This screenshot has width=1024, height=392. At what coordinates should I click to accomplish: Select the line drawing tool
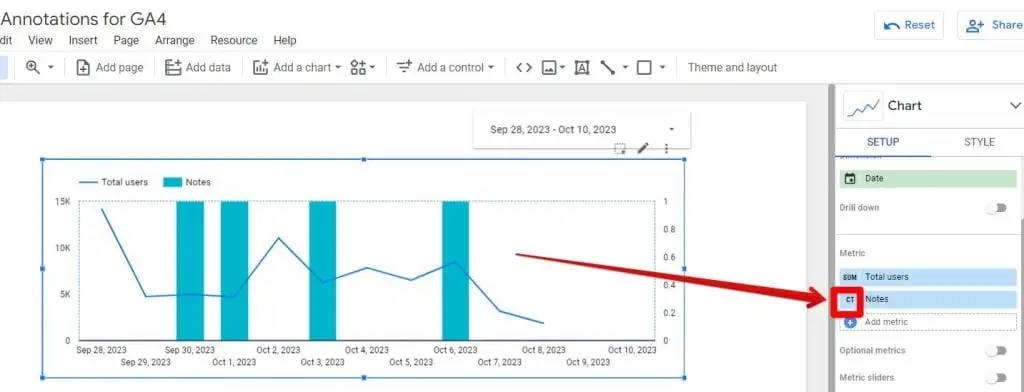(607, 67)
